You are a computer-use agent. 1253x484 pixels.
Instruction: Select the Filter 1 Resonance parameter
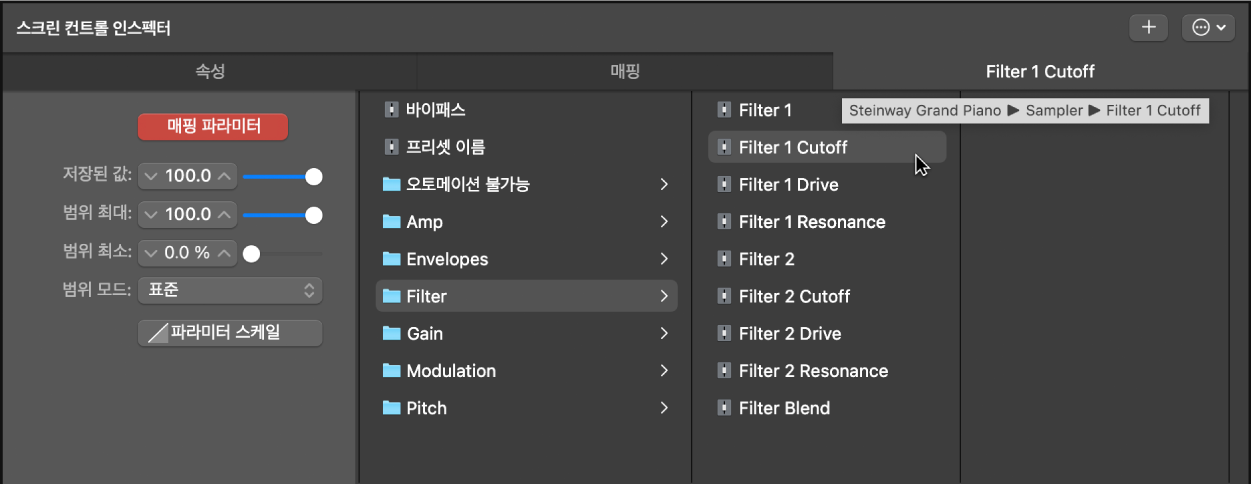(x=811, y=222)
